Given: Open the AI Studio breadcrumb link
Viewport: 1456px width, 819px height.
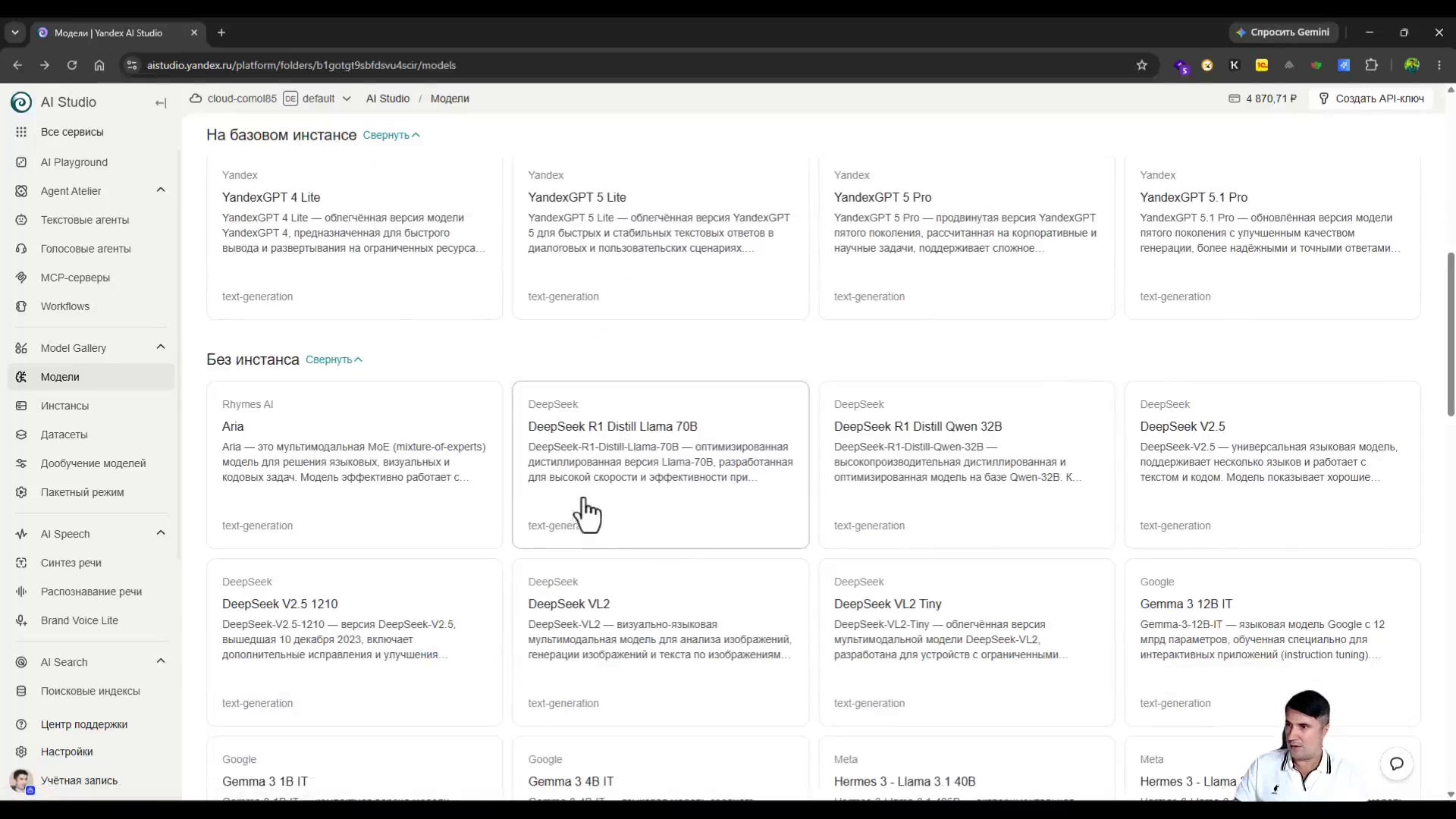Looking at the screenshot, I should (388, 99).
